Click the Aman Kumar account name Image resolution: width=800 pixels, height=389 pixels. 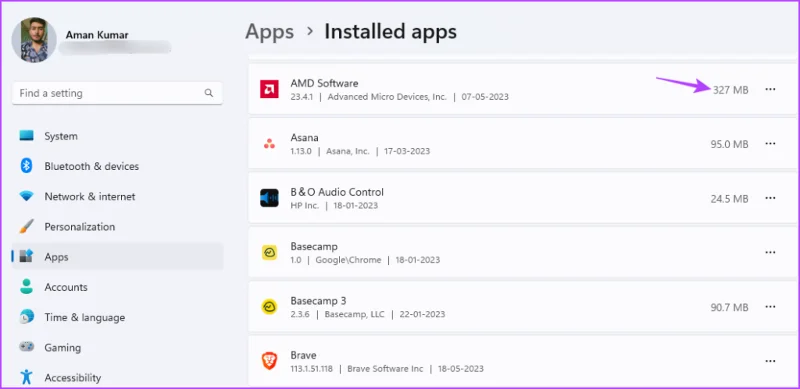97,35
